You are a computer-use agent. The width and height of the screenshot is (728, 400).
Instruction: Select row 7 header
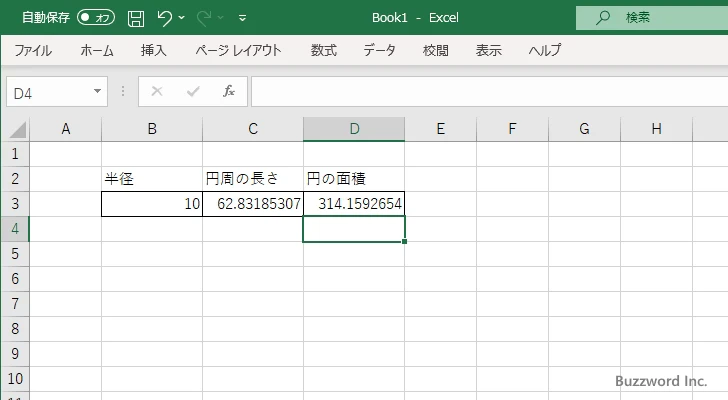[15, 304]
